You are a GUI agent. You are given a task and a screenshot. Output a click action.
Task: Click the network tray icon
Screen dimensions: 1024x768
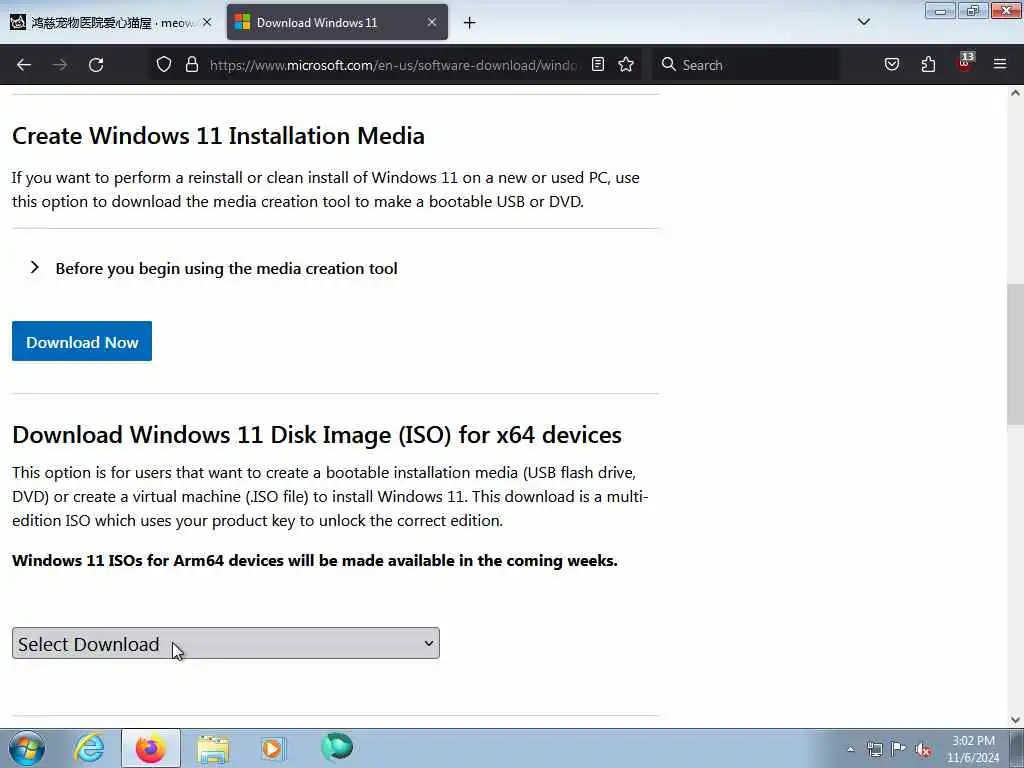pyautogui.click(x=874, y=750)
